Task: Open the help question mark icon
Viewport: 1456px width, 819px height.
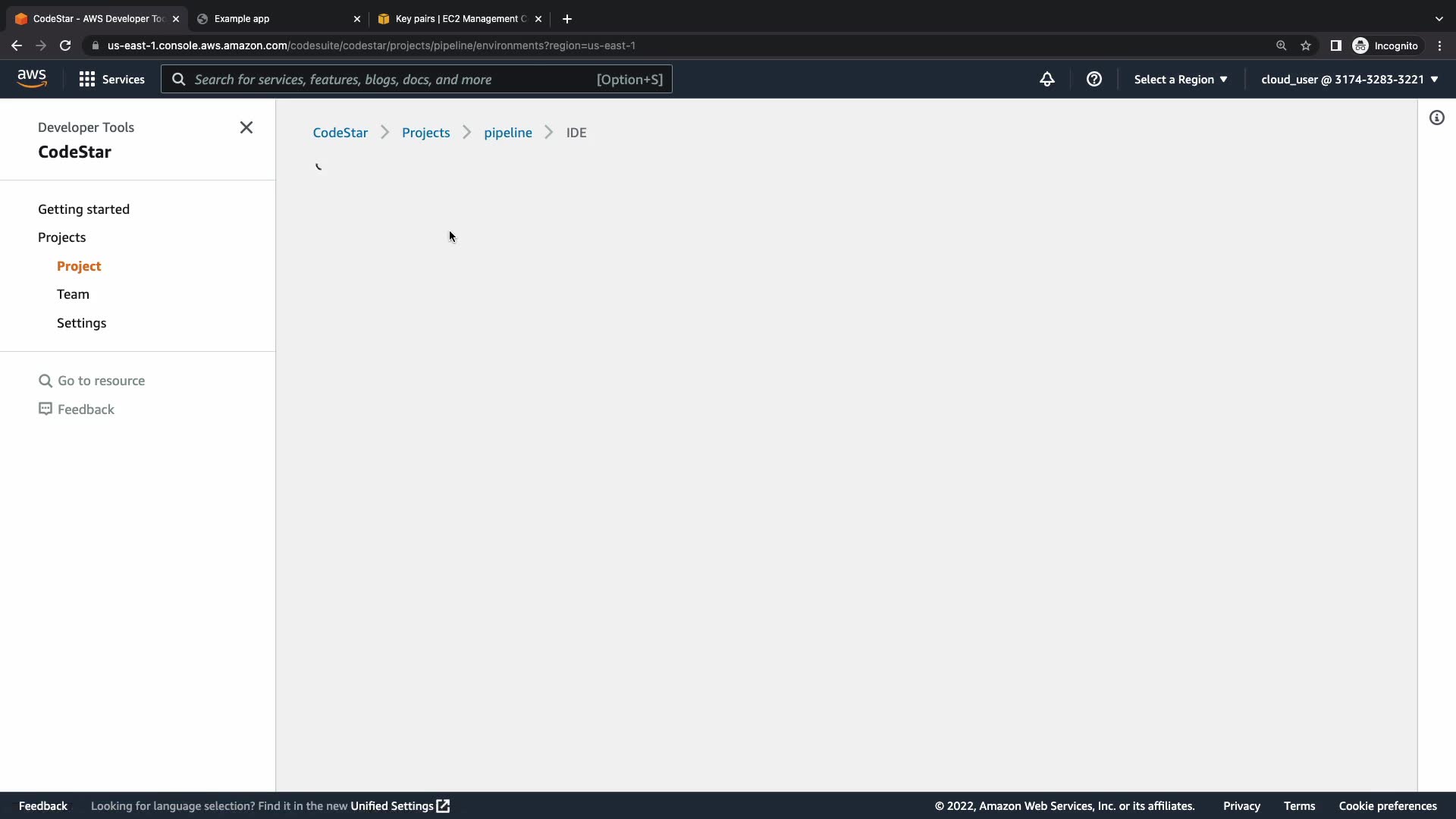Action: [1094, 79]
